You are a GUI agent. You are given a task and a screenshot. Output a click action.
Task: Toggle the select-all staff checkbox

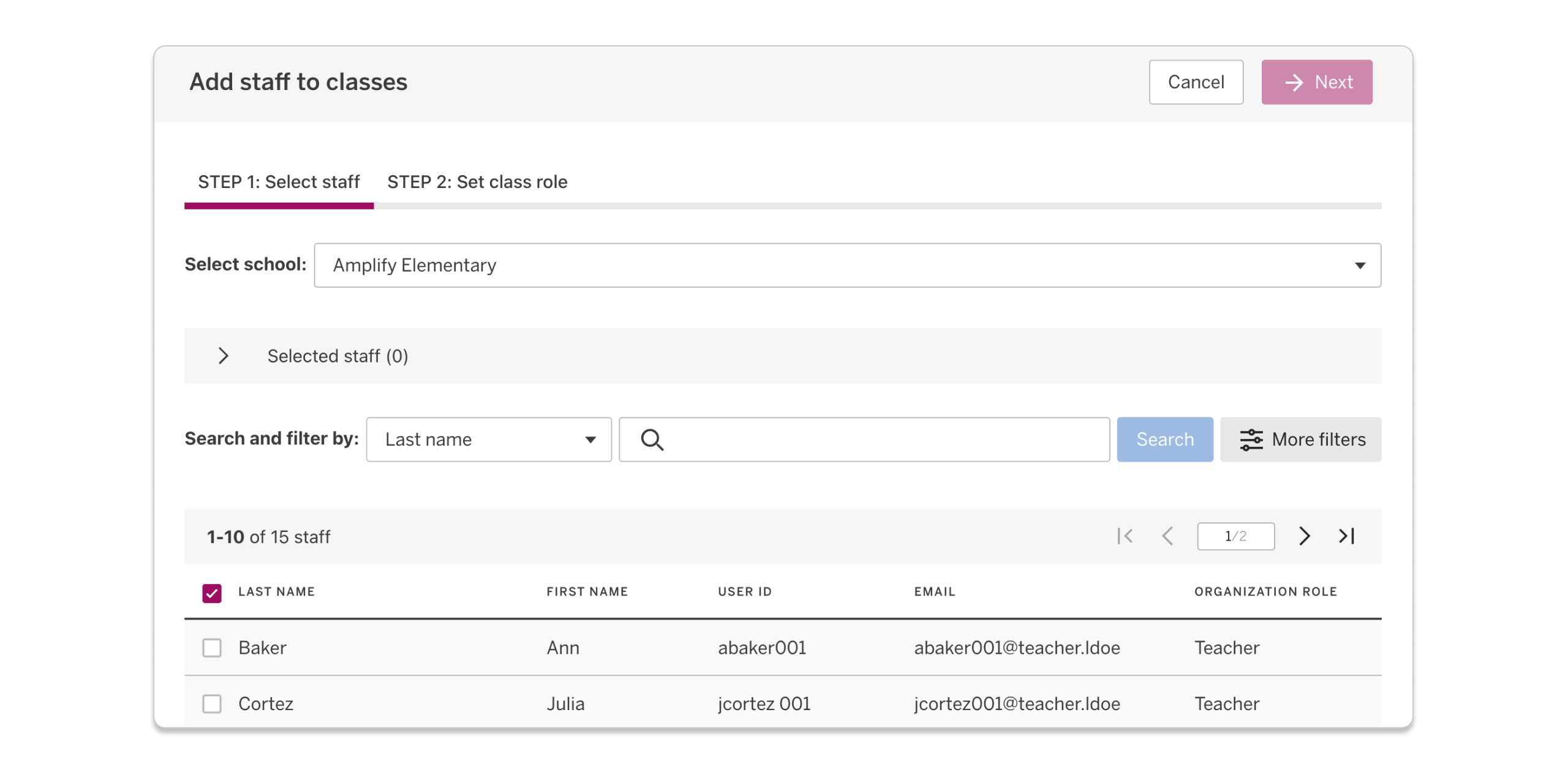pos(212,593)
